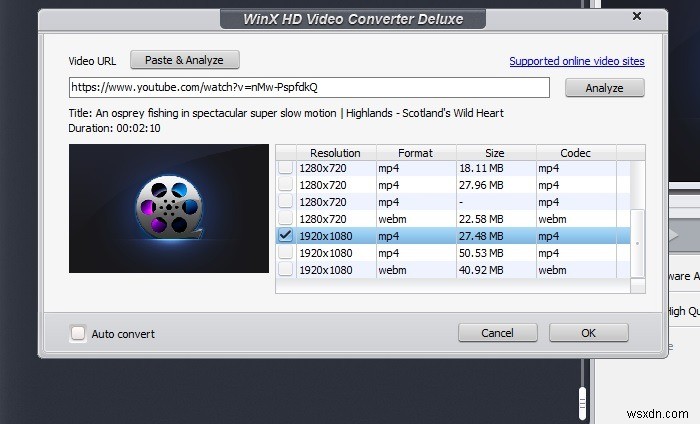Close the WinX HD Video Converter dialog
The width and height of the screenshot is (700, 424).
[x=637, y=17]
